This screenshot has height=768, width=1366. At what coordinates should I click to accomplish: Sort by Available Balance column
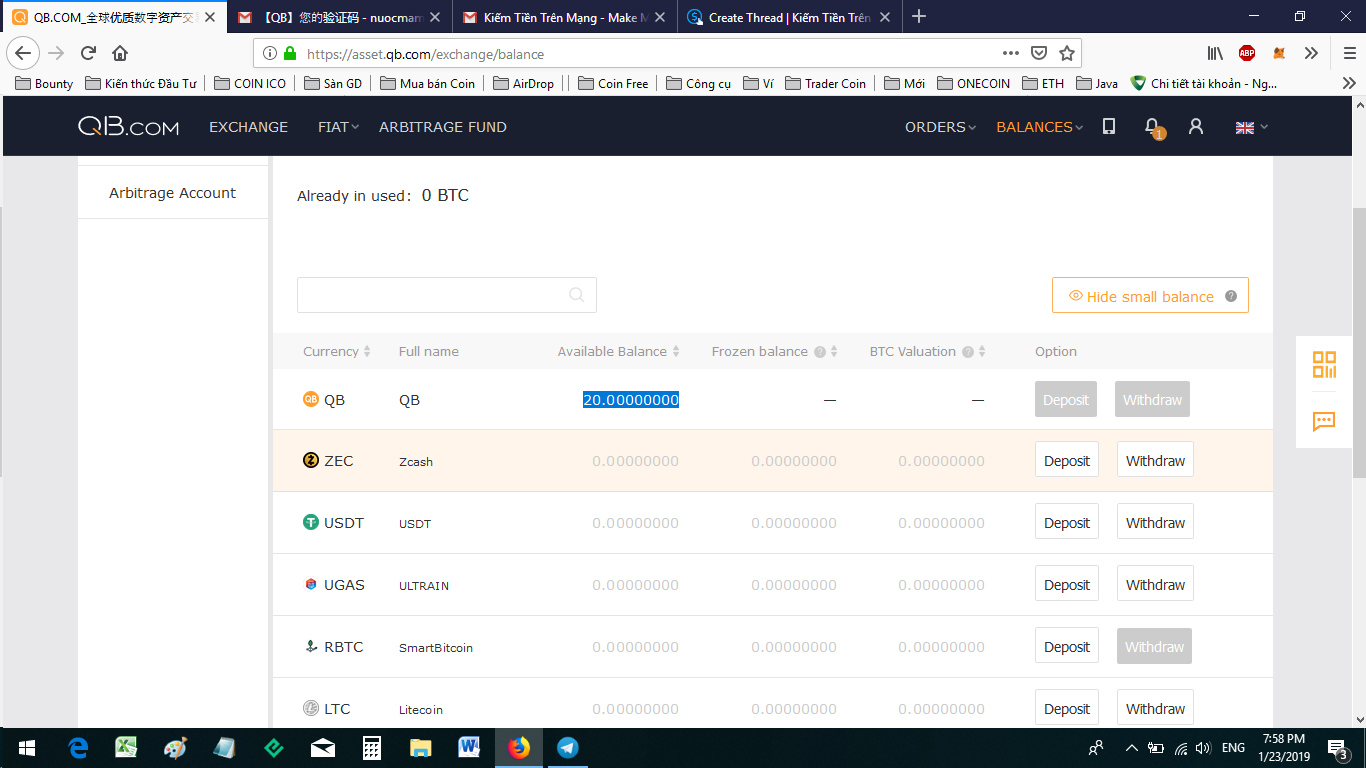coord(619,352)
